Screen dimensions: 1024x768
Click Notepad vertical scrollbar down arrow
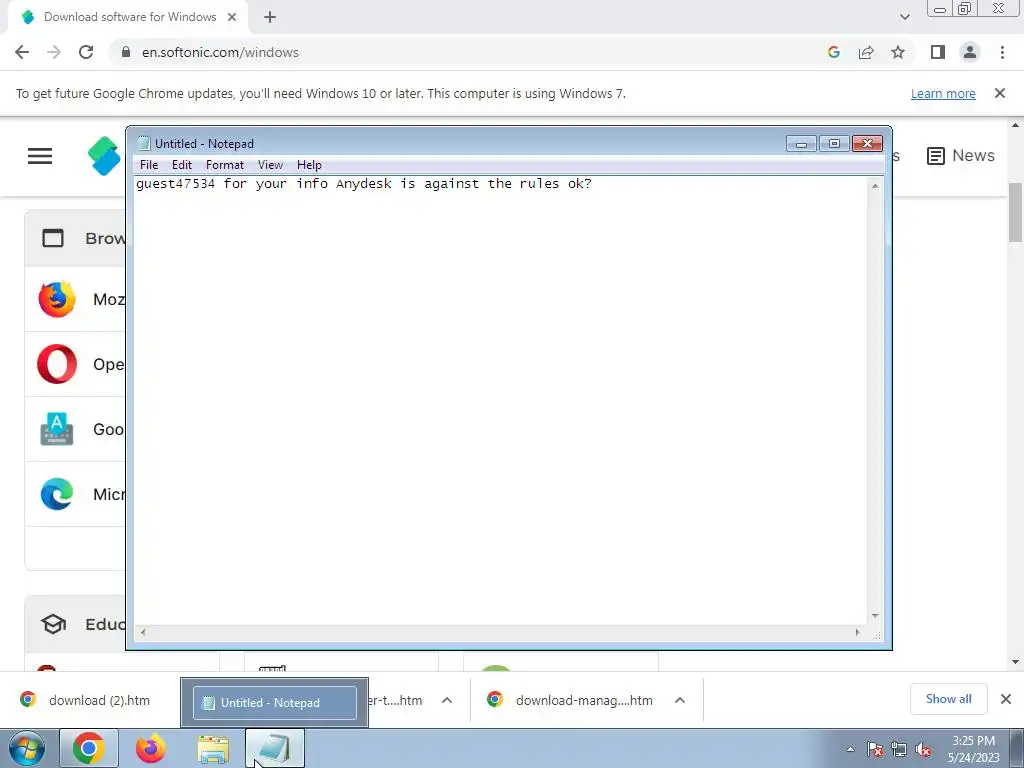(875, 616)
